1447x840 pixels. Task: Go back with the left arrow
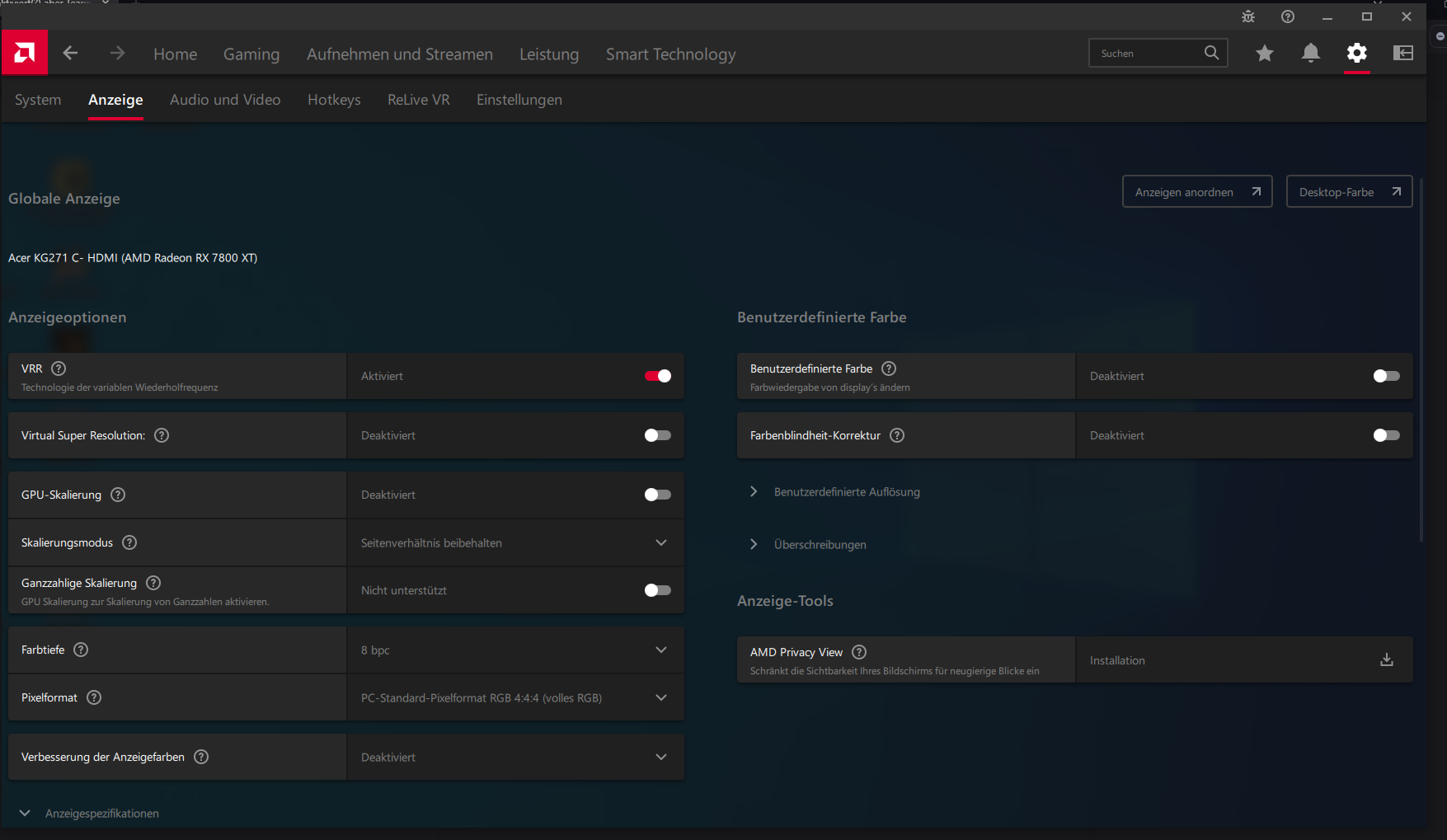click(71, 53)
